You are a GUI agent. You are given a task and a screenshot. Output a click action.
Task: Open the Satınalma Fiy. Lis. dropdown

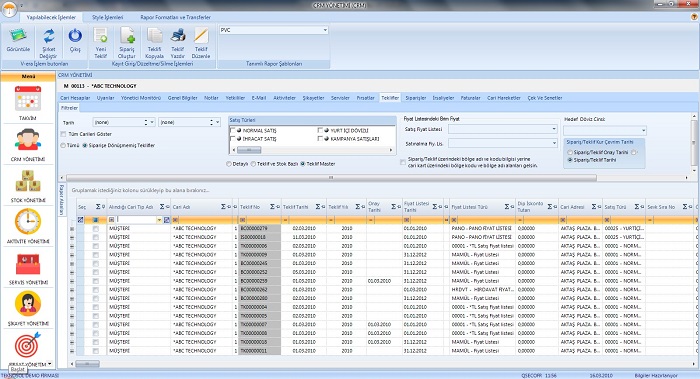(554, 143)
